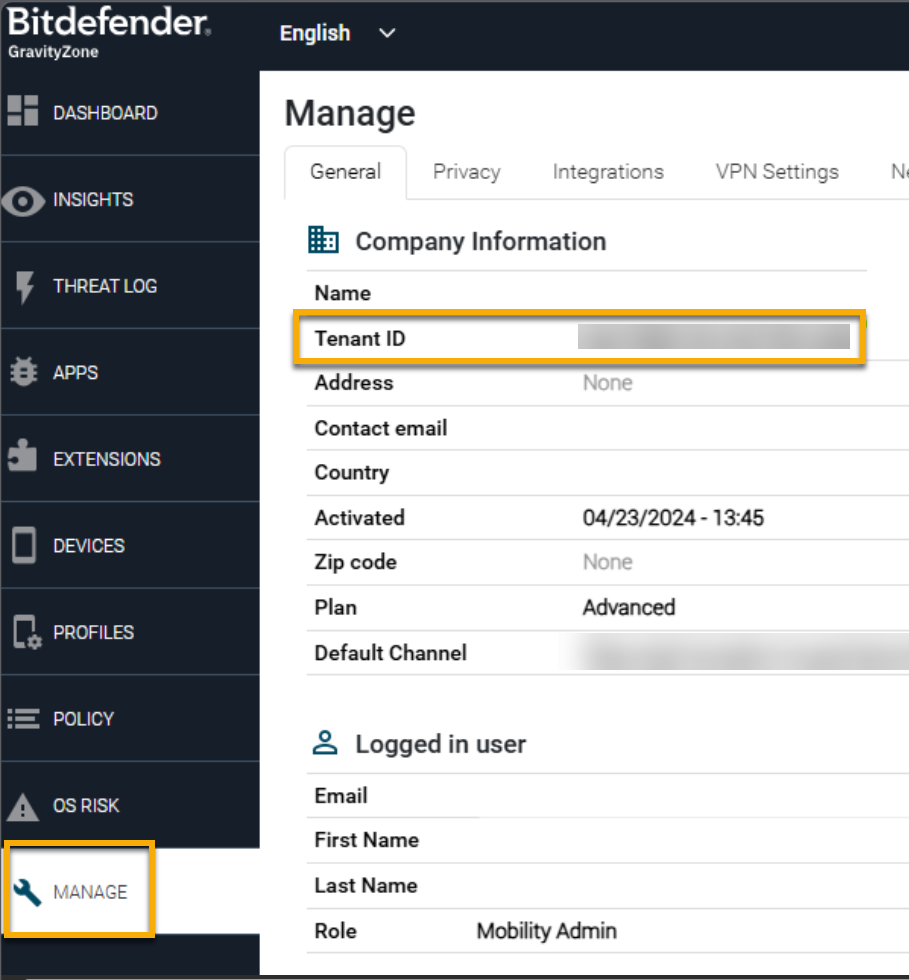Open the VPN Settings tab
This screenshot has width=909, height=980.
click(x=777, y=172)
